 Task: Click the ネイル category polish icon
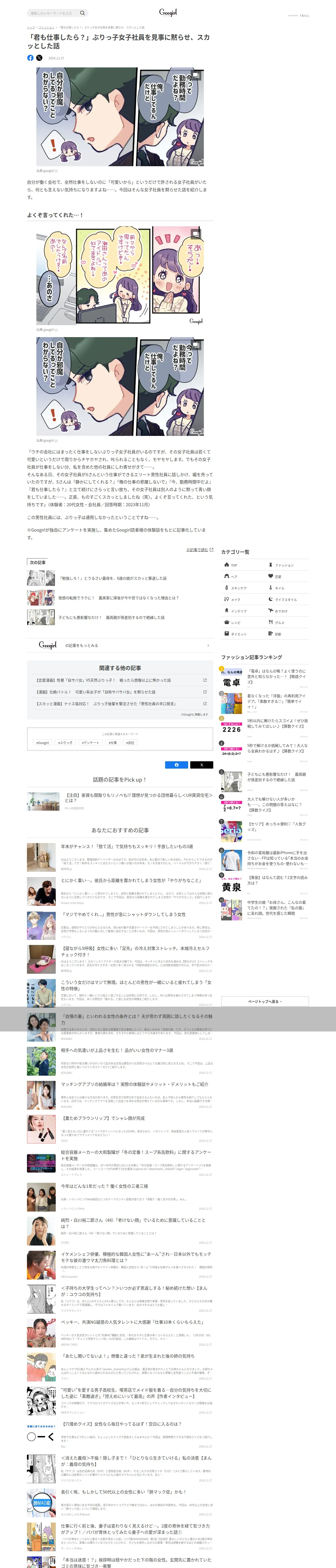tap(271, 588)
